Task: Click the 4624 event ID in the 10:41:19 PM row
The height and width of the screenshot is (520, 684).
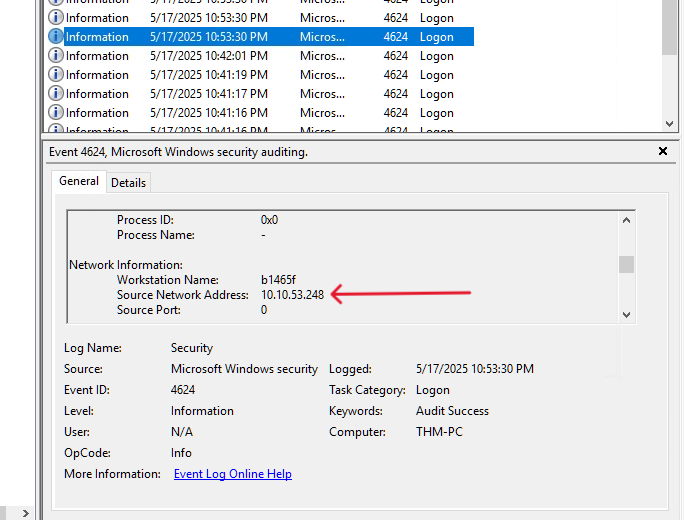Action: pos(395,75)
